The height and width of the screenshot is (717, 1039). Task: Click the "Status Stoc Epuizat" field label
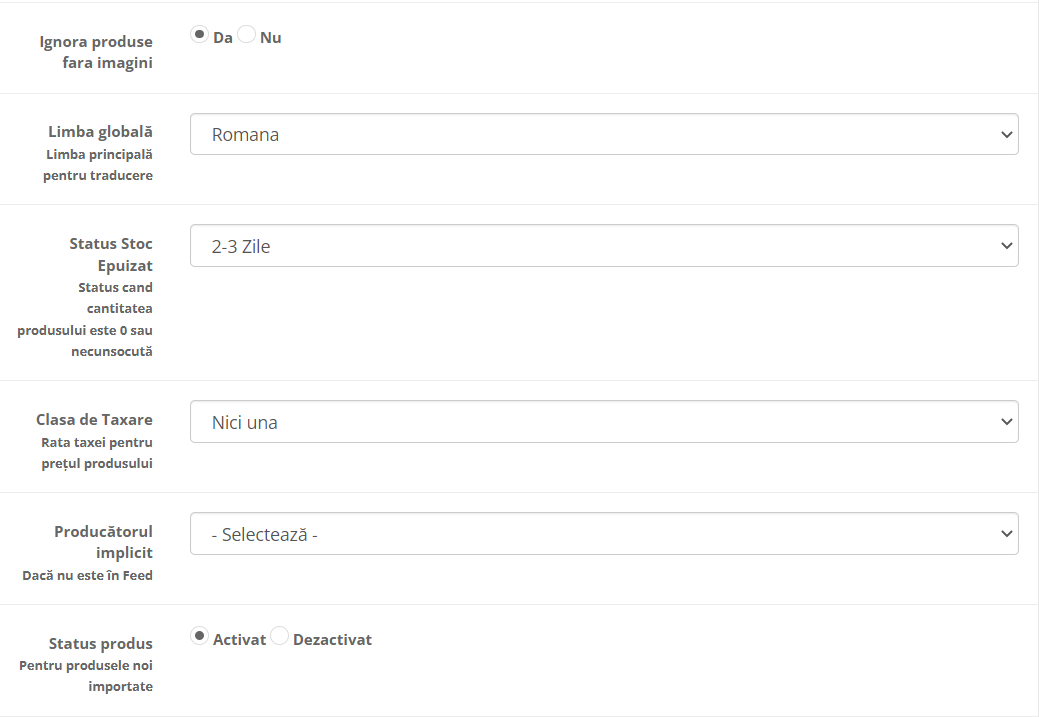coord(111,254)
